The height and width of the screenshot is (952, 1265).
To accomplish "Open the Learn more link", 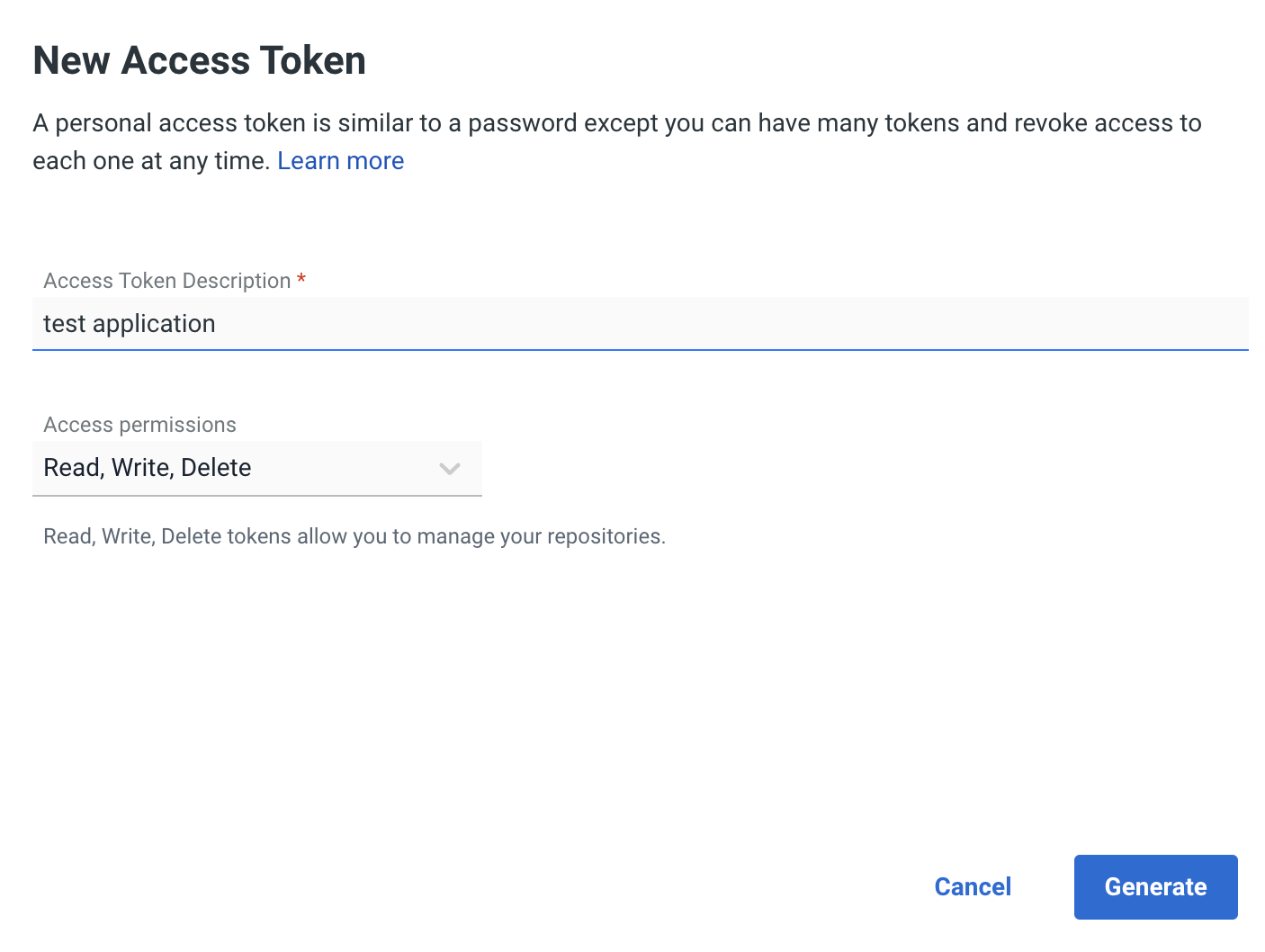I will (340, 161).
